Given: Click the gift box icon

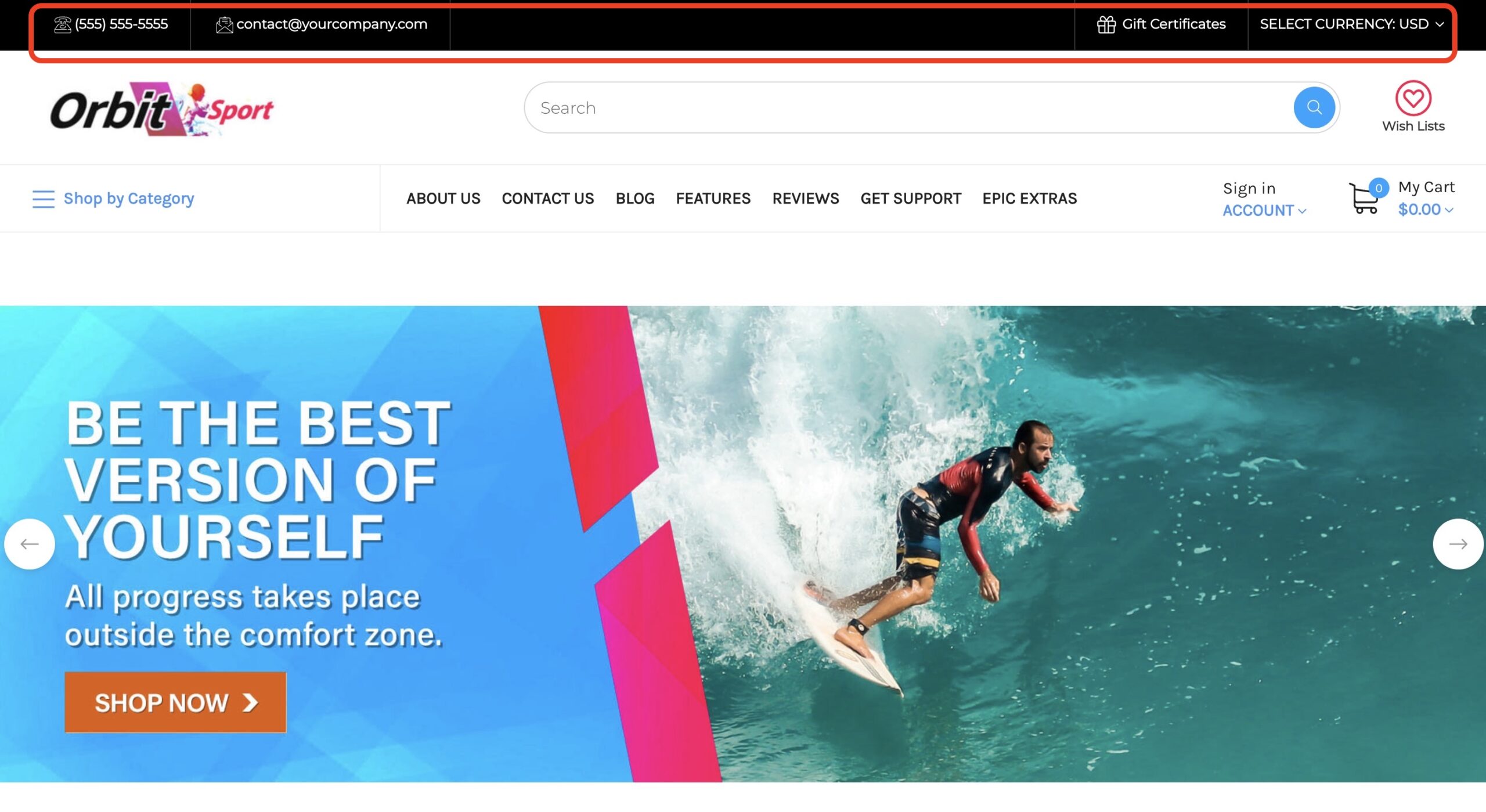Looking at the screenshot, I should [x=1106, y=24].
